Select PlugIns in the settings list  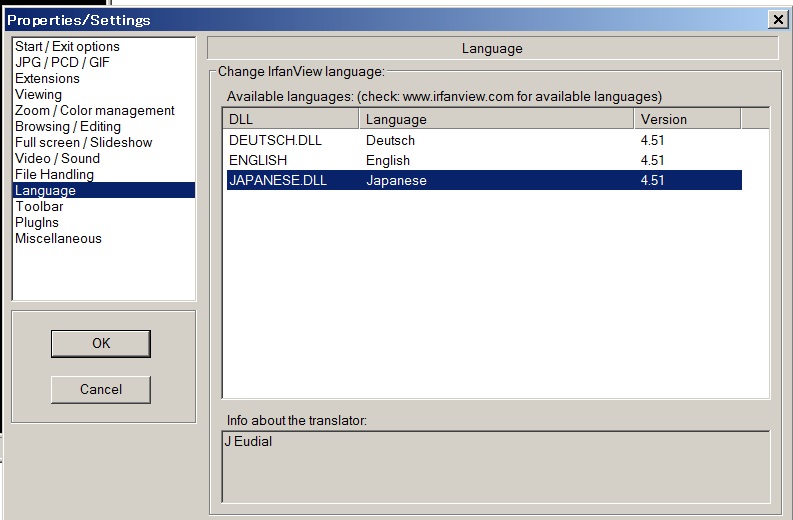pyautogui.click(x=37, y=223)
